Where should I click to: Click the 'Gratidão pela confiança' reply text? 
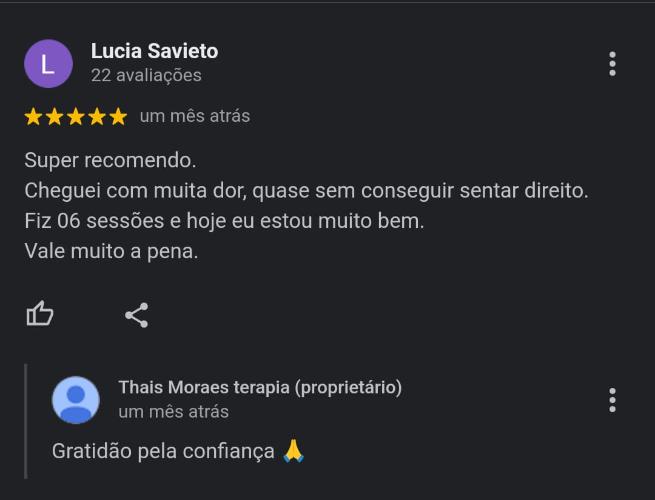[163, 451]
